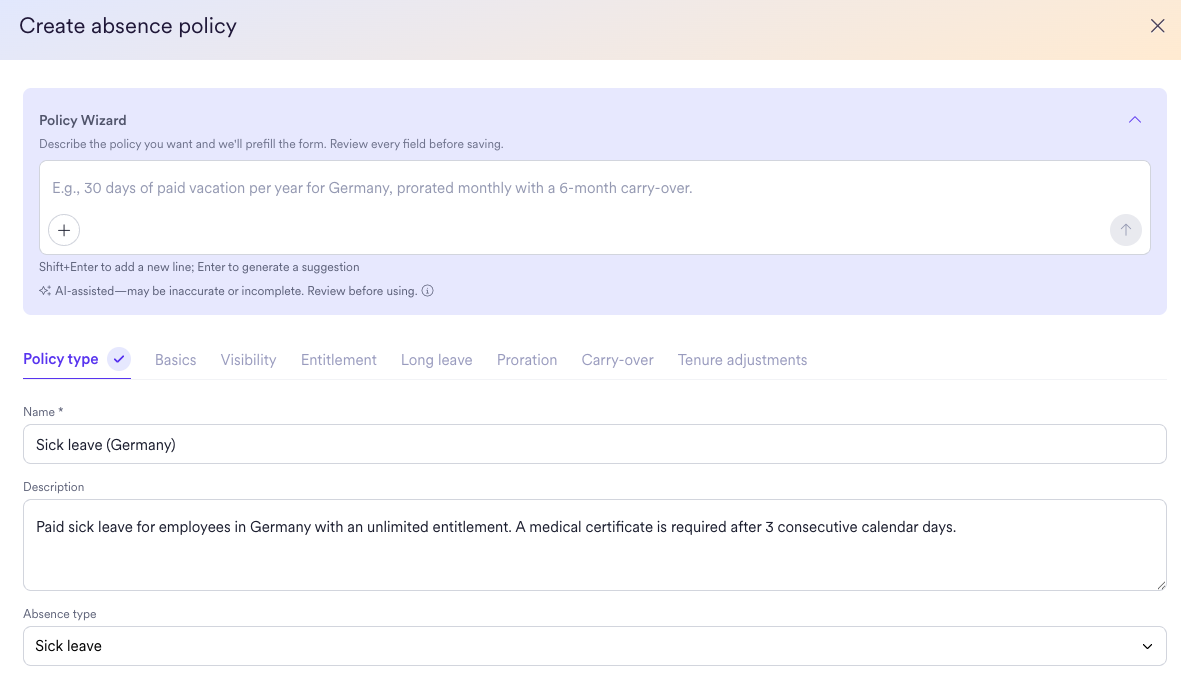Viewport: 1181px width, 676px height.
Task: Open the Carry-over tab
Action: pyautogui.click(x=618, y=360)
